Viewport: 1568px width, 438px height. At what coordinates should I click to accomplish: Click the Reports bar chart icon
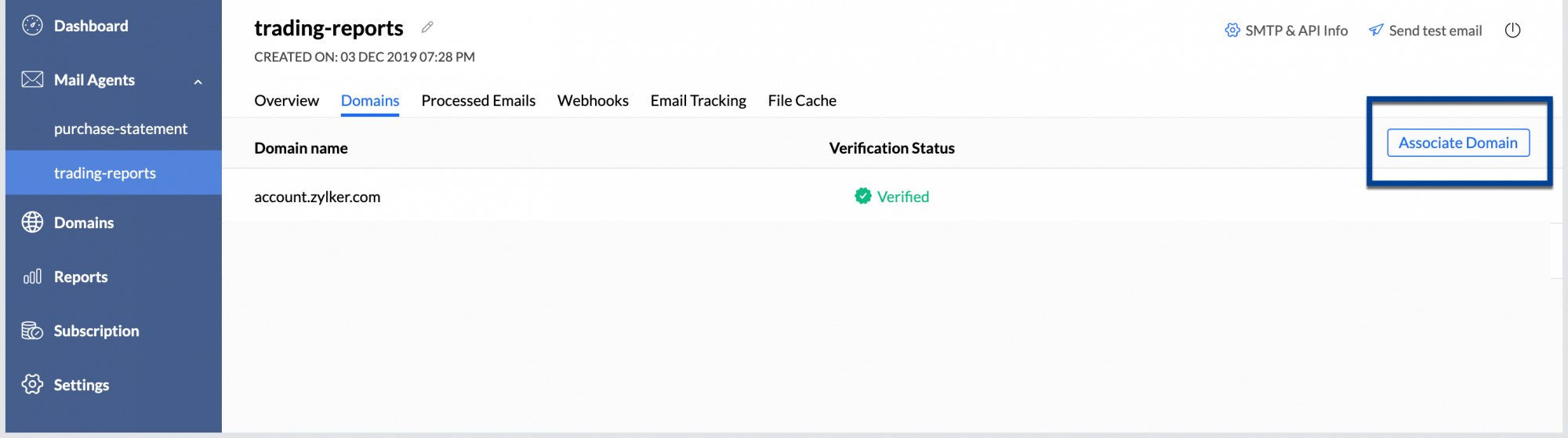pos(32,277)
